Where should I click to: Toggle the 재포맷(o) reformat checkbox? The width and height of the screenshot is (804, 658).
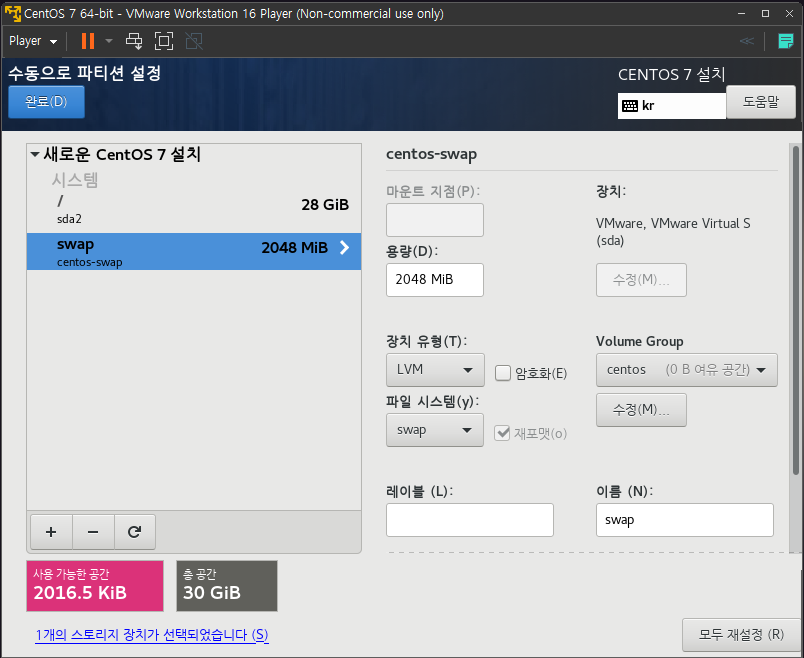pyautogui.click(x=502, y=433)
